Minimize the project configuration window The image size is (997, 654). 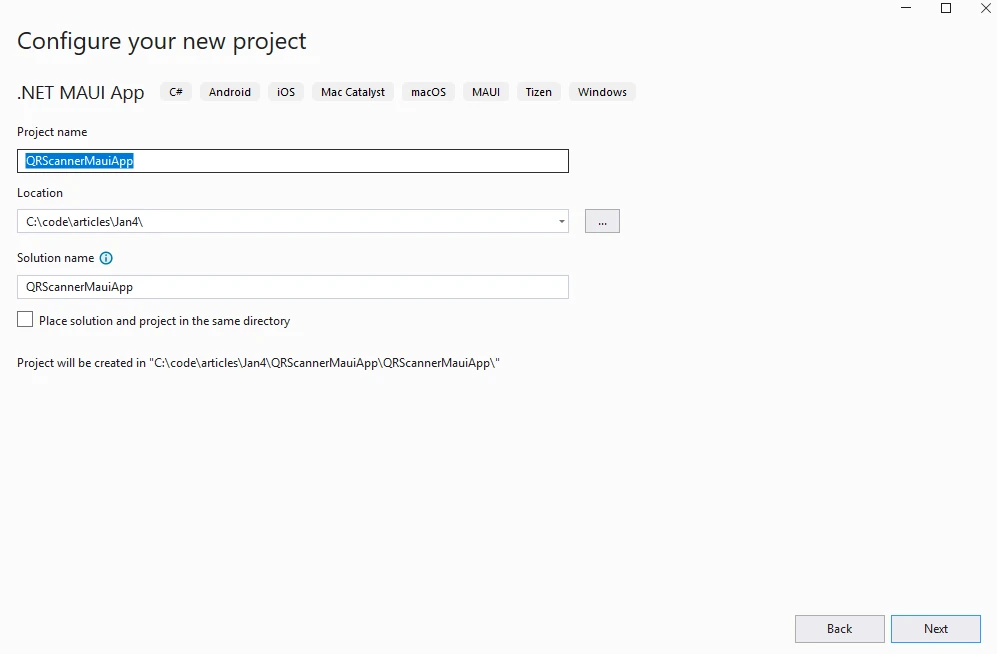pos(907,8)
